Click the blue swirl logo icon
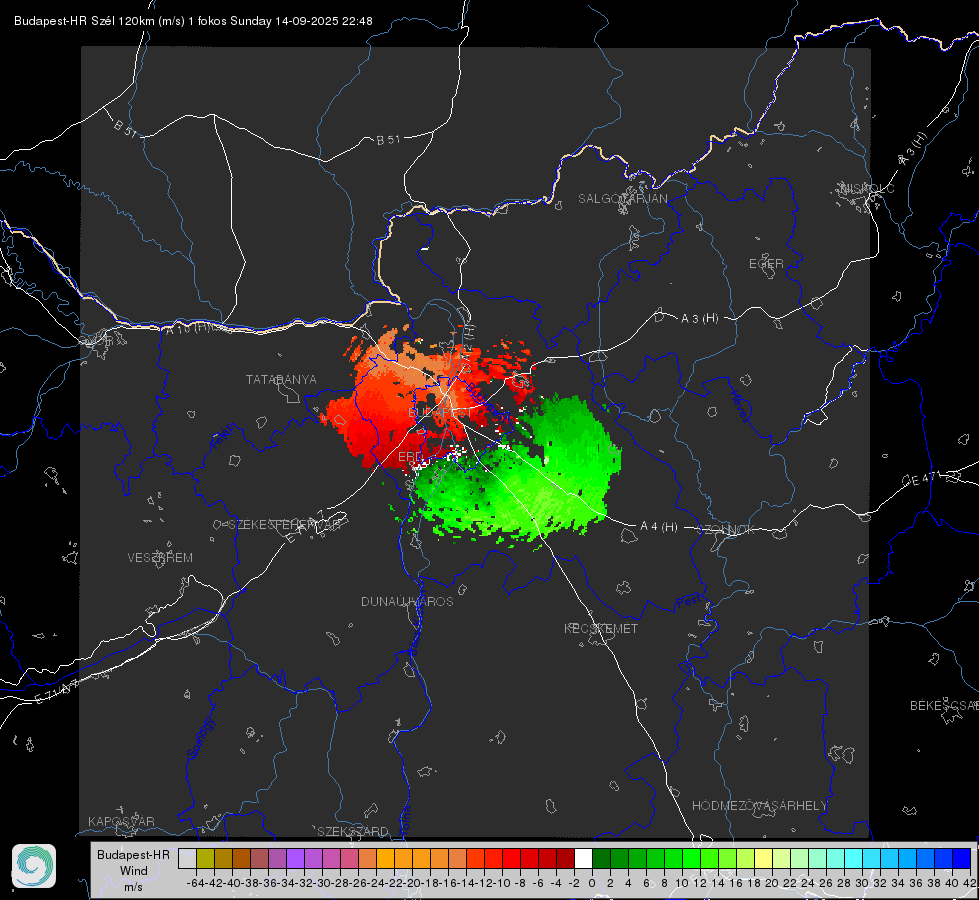This screenshot has height=900, width=979. (x=34, y=866)
